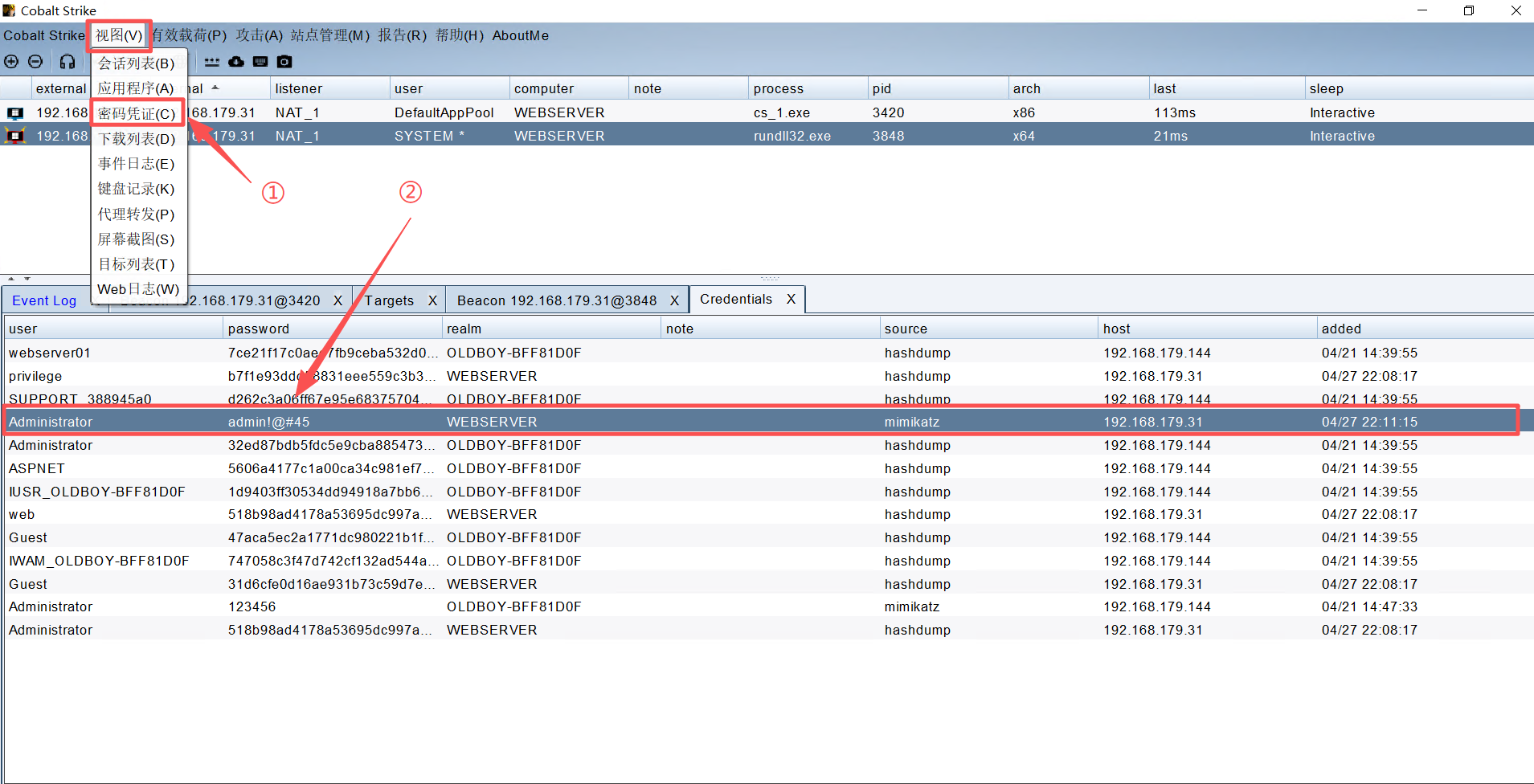Select the webserver01 credential row
The height and width of the screenshot is (784, 1534).
pos(768,353)
